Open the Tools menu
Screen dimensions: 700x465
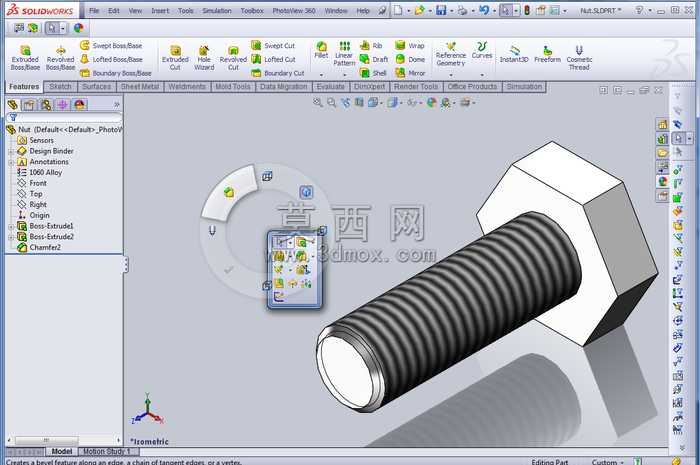[x=186, y=11]
